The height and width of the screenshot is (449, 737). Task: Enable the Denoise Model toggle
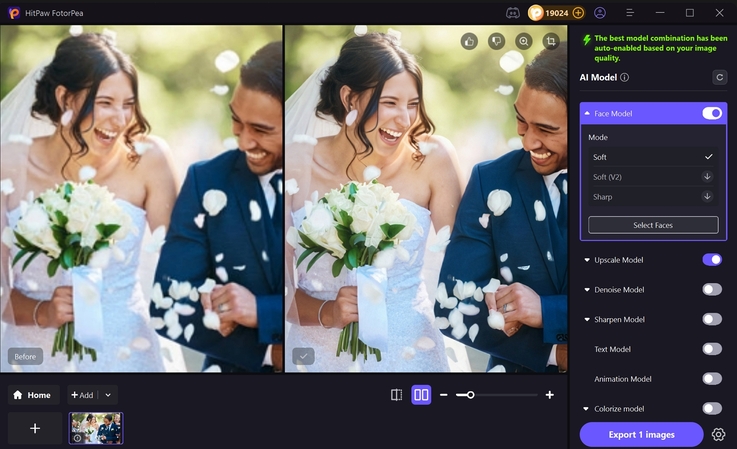tap(712, 289)
